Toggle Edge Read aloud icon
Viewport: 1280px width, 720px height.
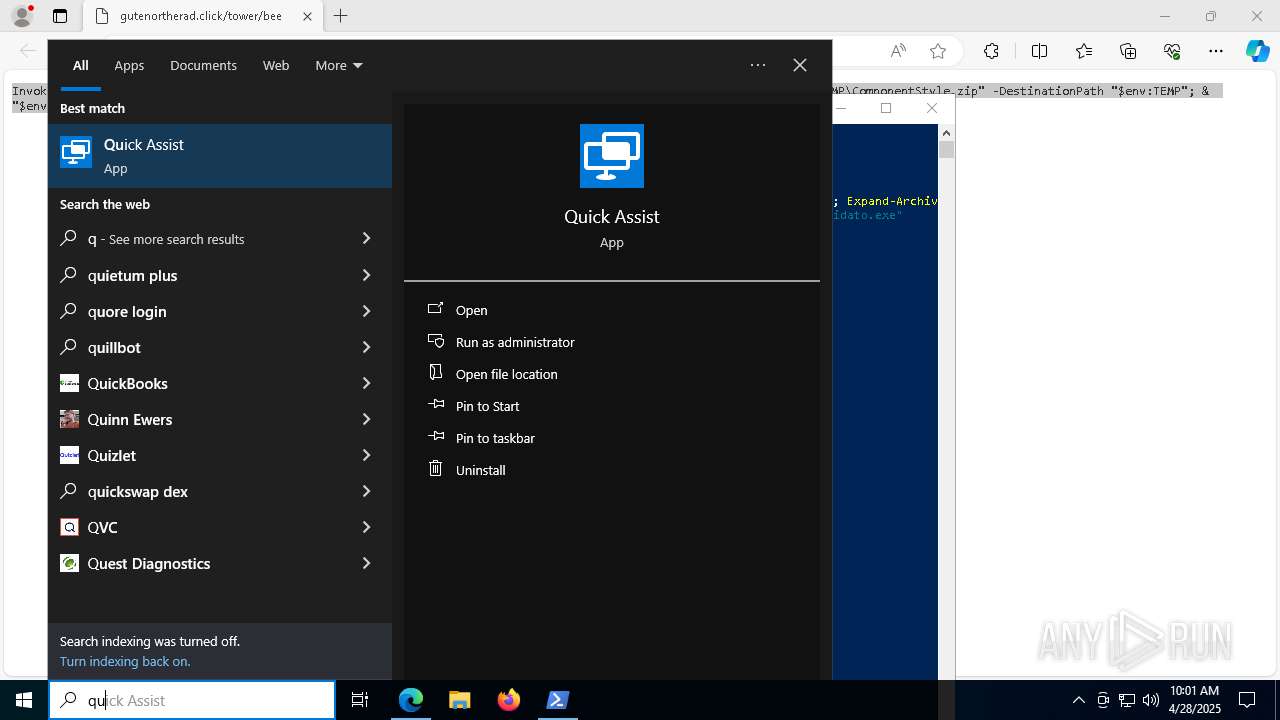pyautogui.click(x=898, y=51)
